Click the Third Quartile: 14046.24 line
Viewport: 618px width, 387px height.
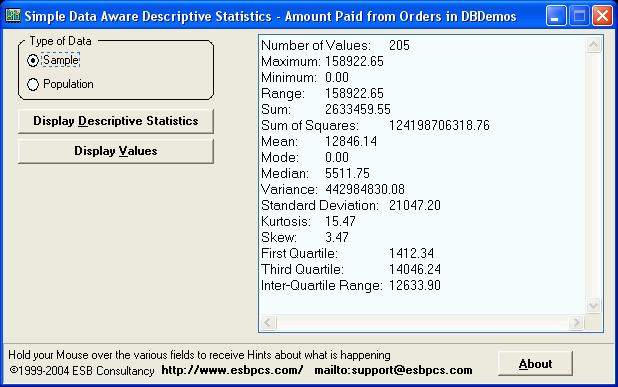pyautogui.click(x=351, y=270)
